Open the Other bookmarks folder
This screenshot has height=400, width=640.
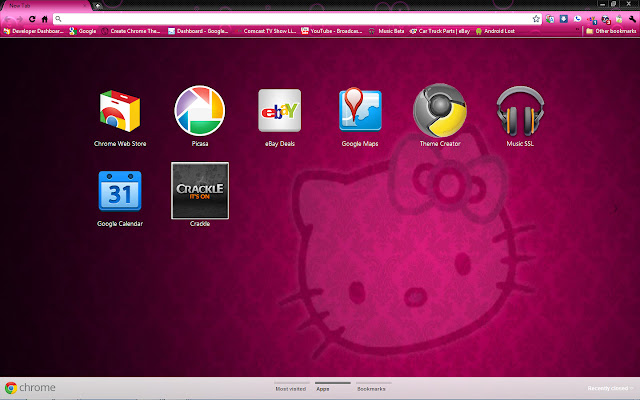coord(611,31)
